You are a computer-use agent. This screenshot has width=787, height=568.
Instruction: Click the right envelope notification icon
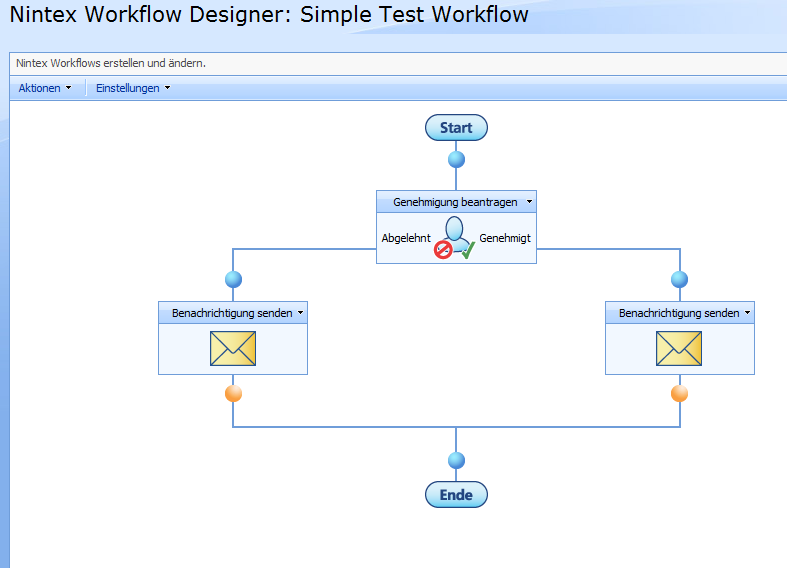tap(679, 348)
